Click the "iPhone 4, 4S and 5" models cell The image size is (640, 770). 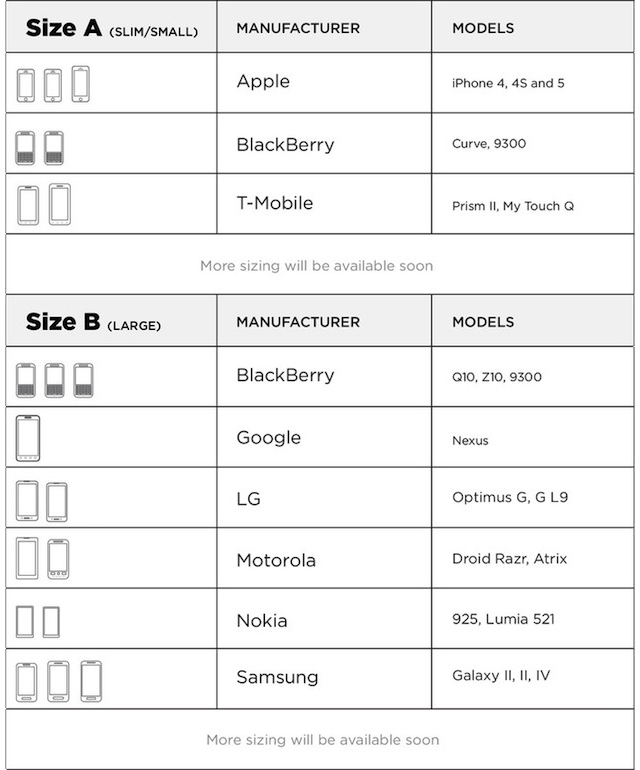508,83
